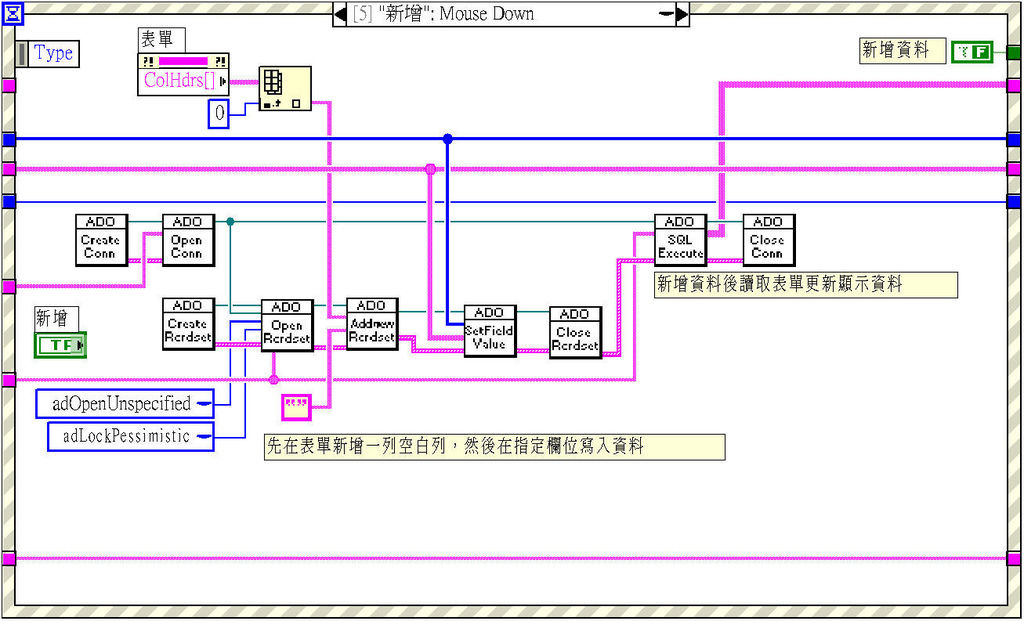Select the ADO Close Conn node
Screen dimensions: 1024x621
(769, 240)
